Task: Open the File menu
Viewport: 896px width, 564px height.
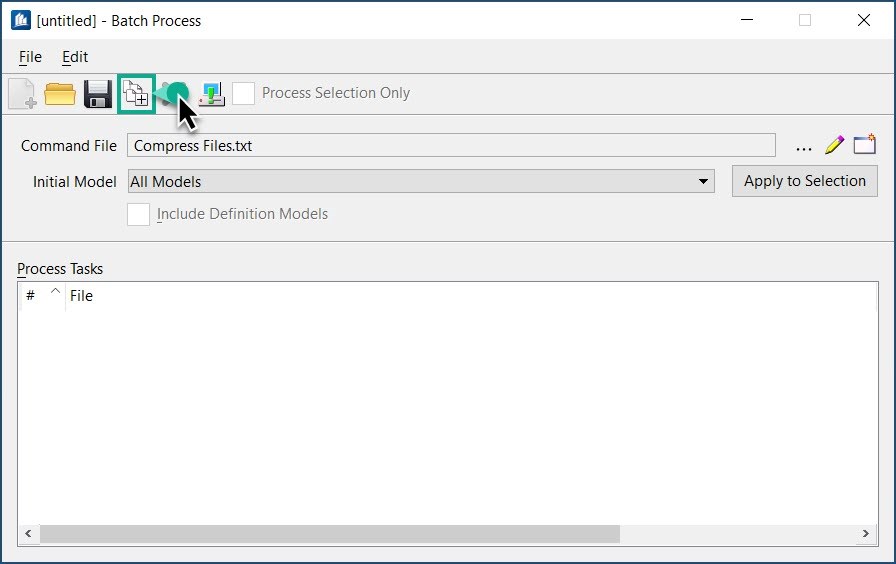Action: coord(30,58)
